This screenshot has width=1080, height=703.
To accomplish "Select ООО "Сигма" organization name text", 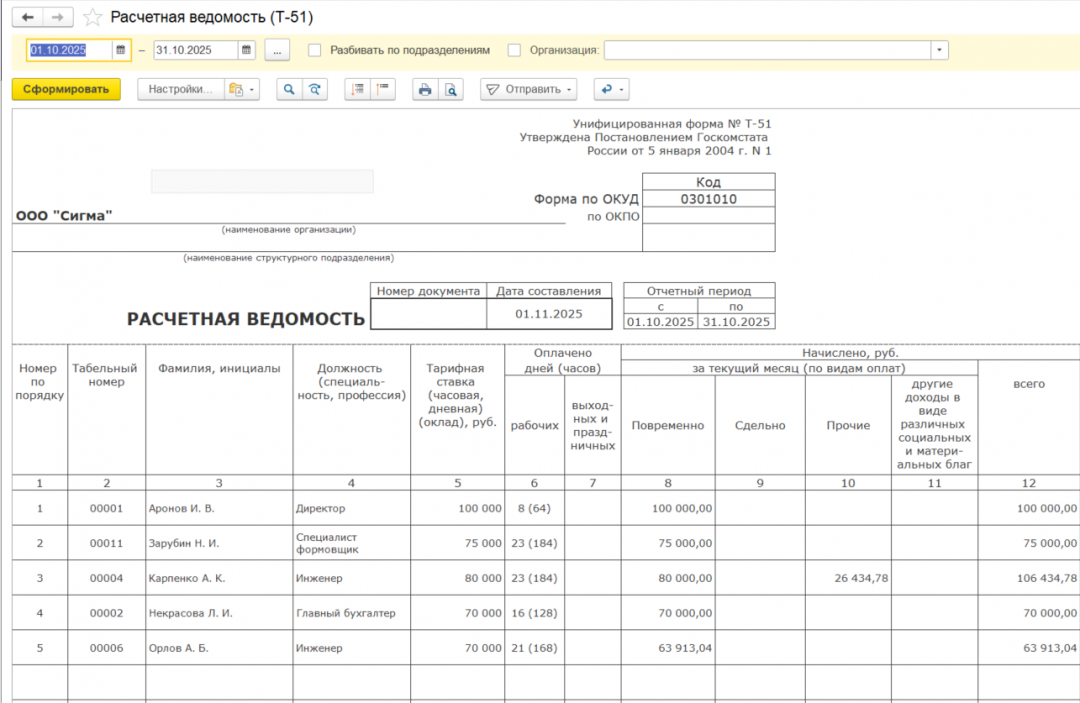I will [64, 216].
